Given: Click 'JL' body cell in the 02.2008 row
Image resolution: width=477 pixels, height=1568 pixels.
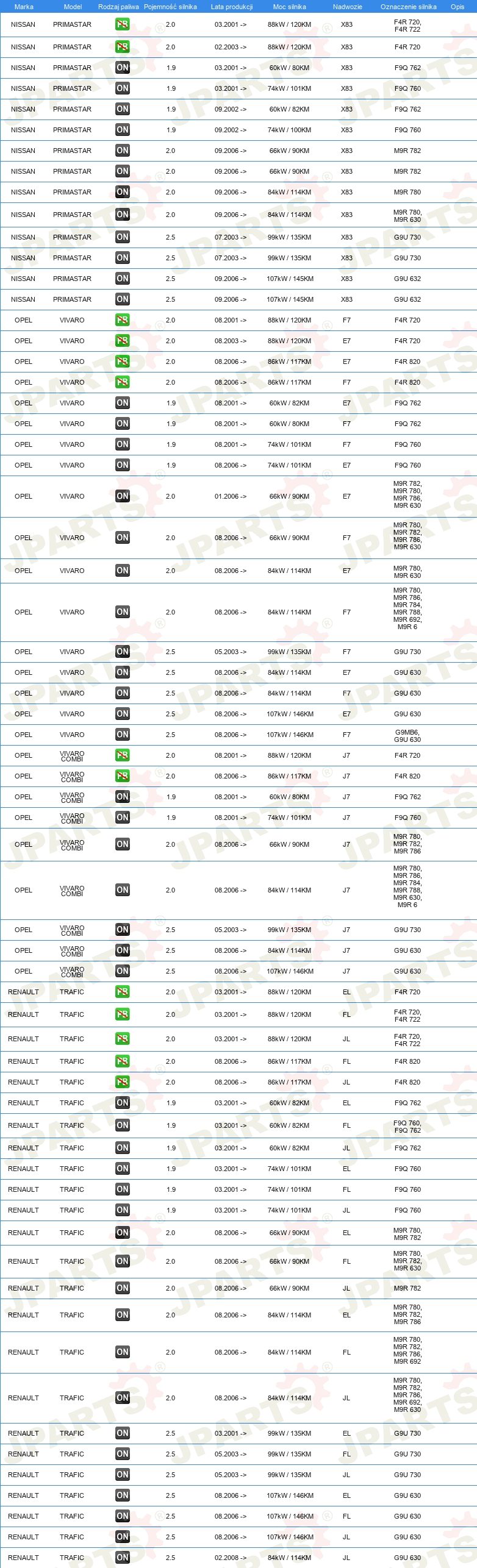Looking at the screenshot, I should 346,1558.
